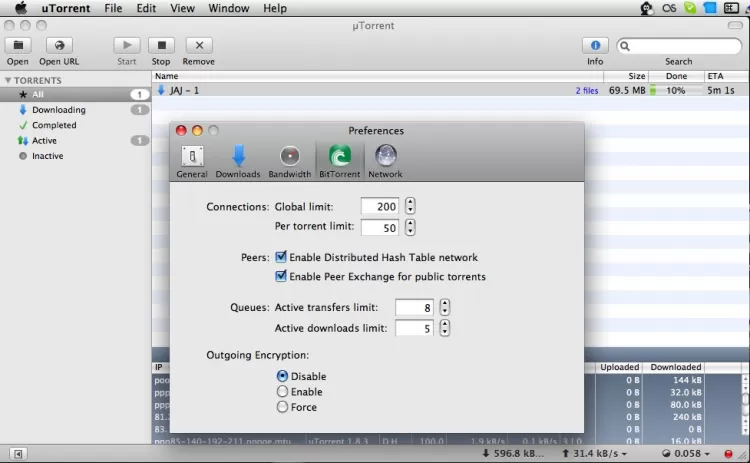Click the download arrow icon beside JAJ - 1
750x463 pixels.
(161, 90)
